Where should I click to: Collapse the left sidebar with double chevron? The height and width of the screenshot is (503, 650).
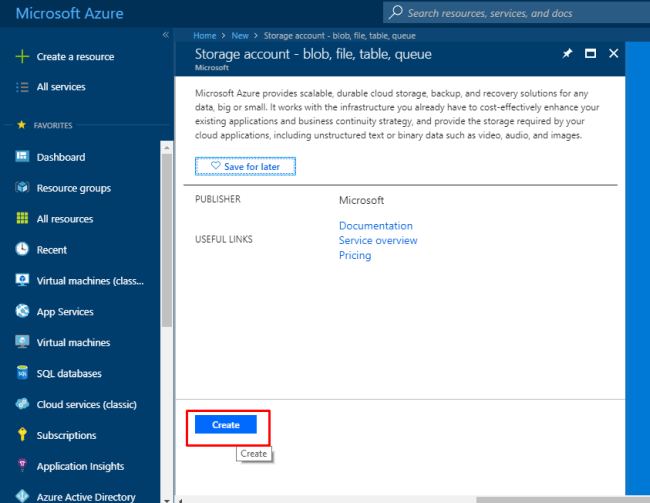166,34
